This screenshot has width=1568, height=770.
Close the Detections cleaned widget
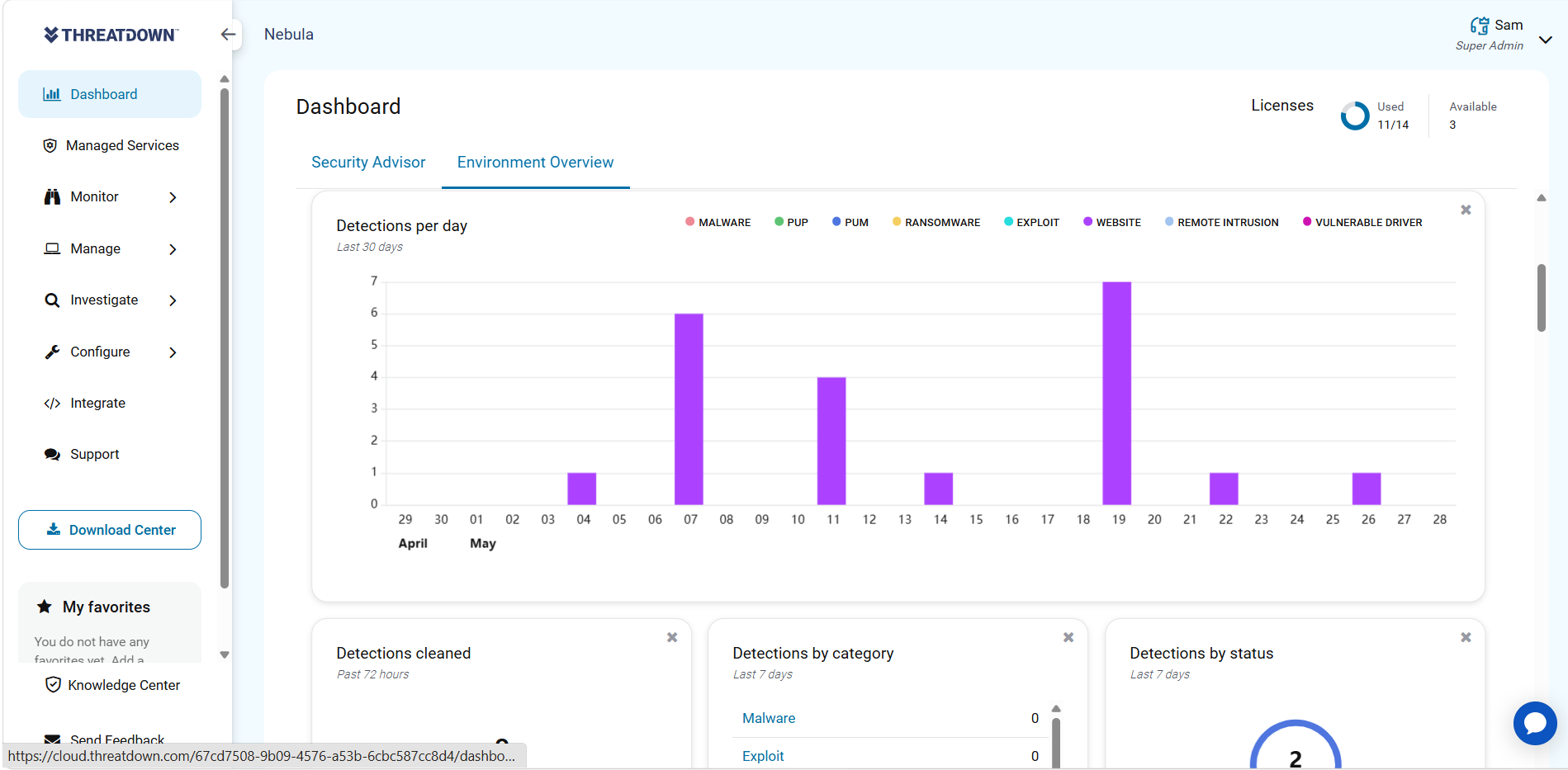(x=672, y=637)
